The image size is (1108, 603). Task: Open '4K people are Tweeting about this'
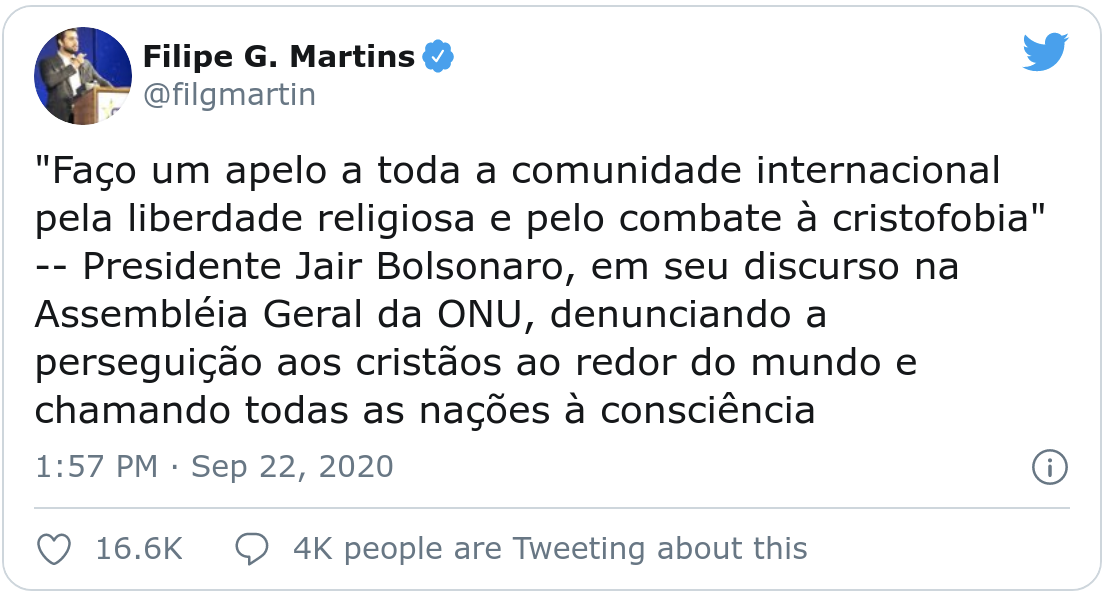550,549
